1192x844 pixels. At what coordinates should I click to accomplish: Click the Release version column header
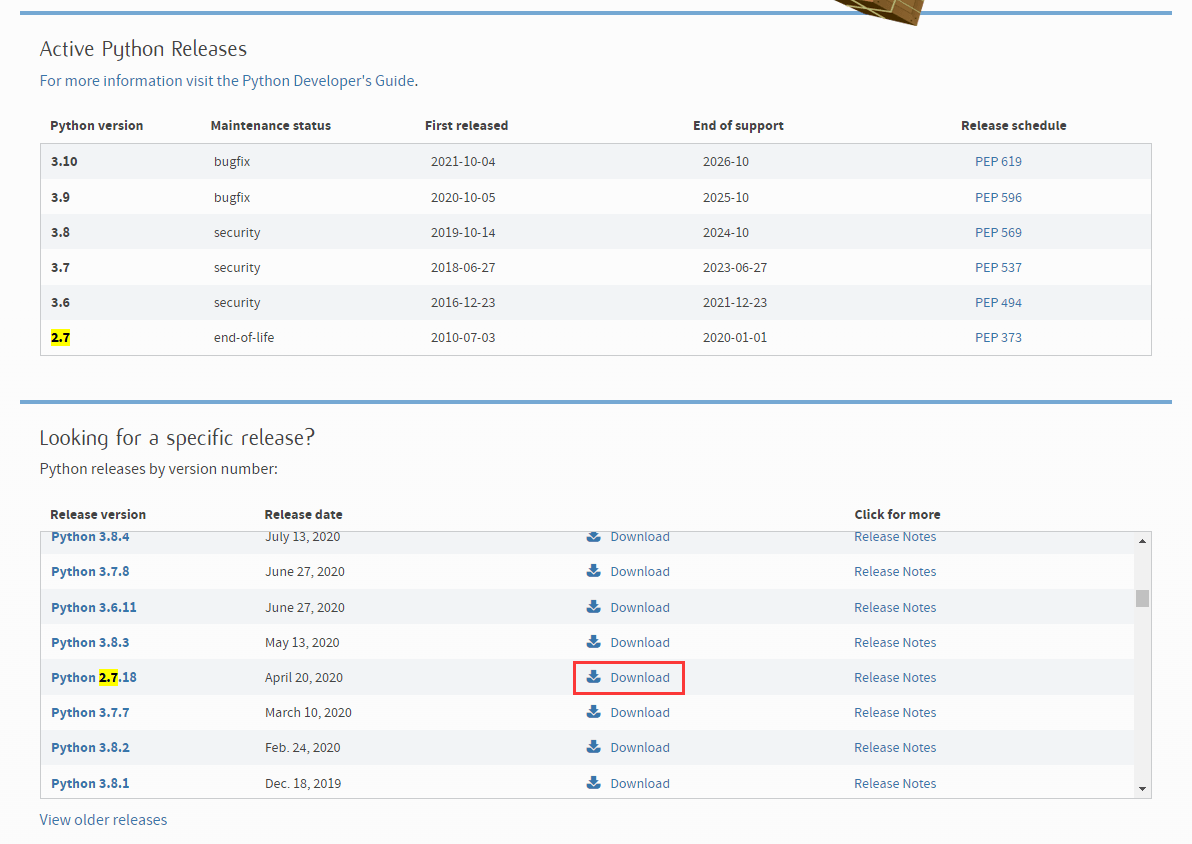(98, 514)
